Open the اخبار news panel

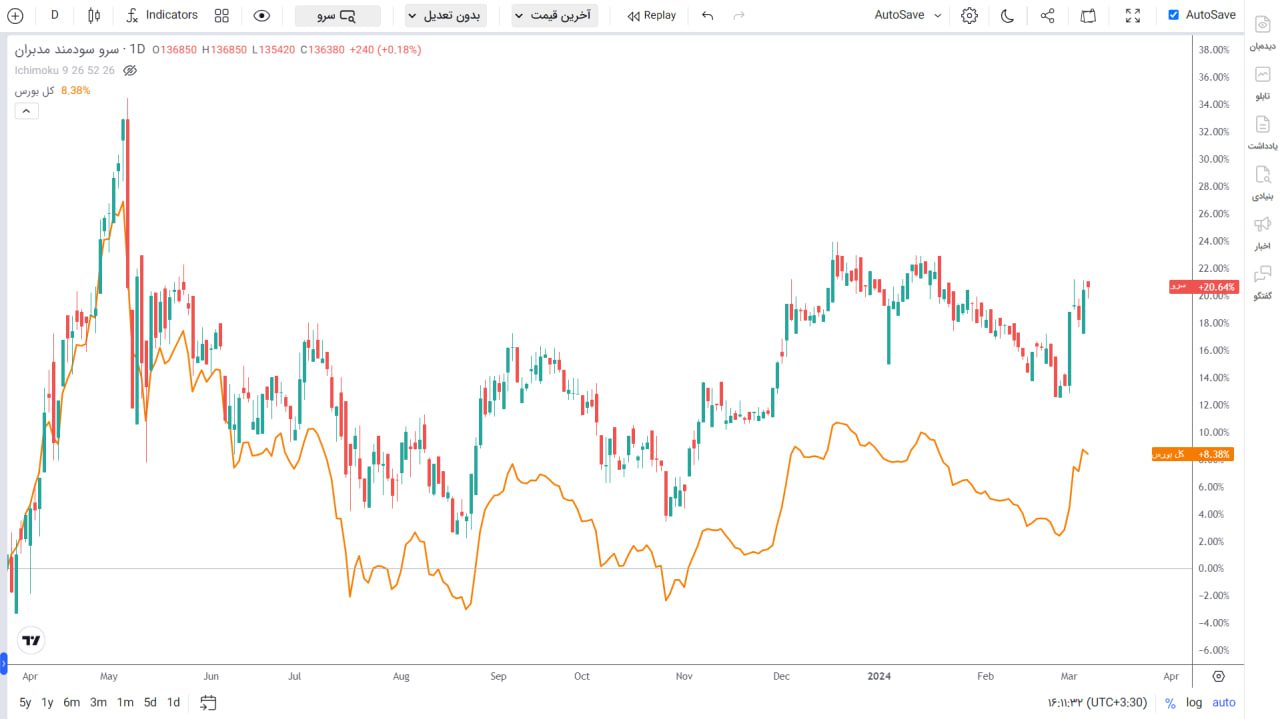(1262, 232)
